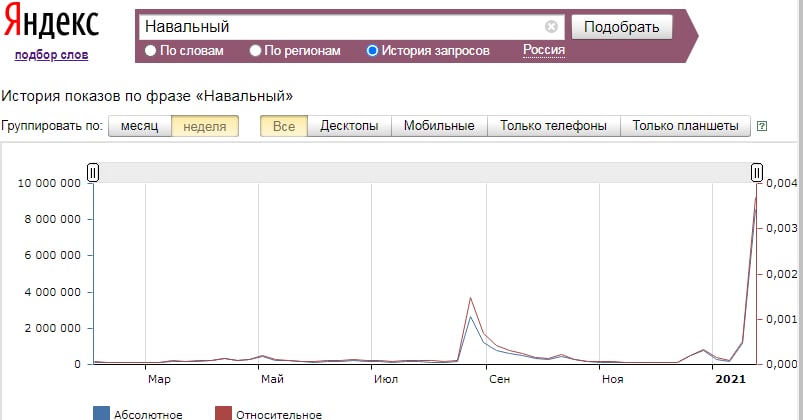Grab the left range slider handle

[x=93, y=173]
